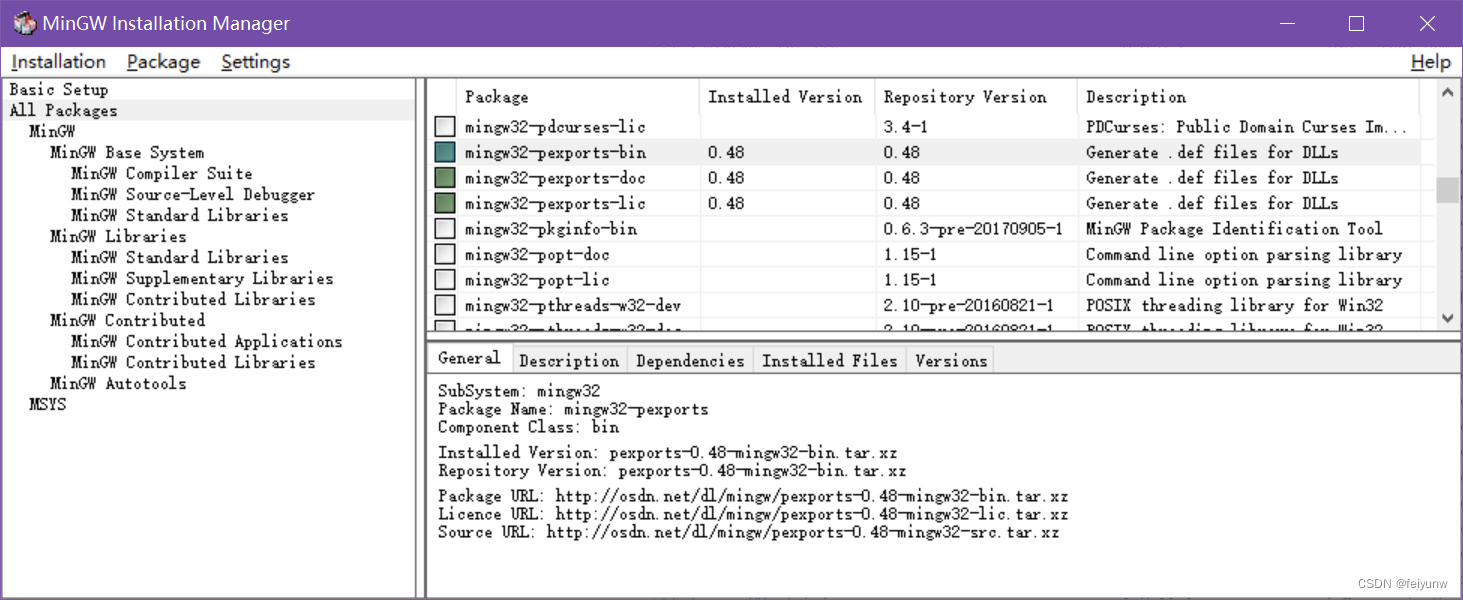This screenshot has width=1463, height=600.
Task: Select the mingw32-pexports-bin package name
Action: click(555, 152)
